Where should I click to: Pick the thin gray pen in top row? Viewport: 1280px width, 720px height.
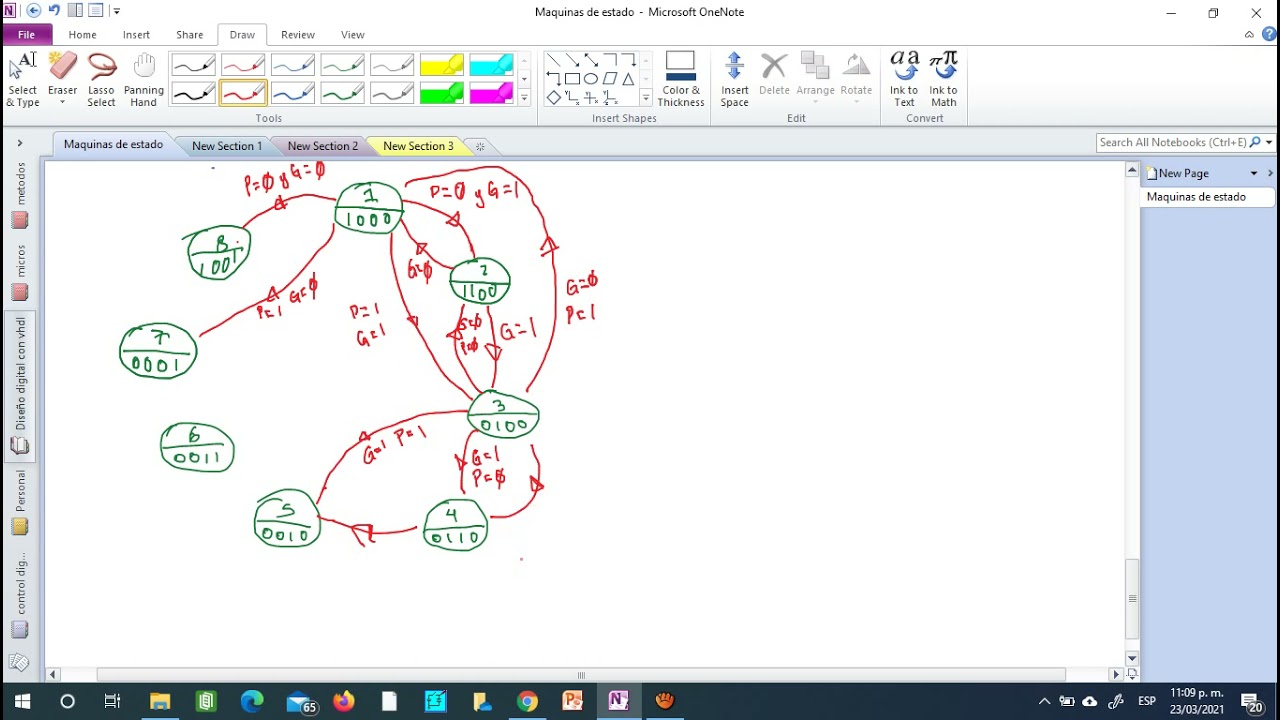393,66
